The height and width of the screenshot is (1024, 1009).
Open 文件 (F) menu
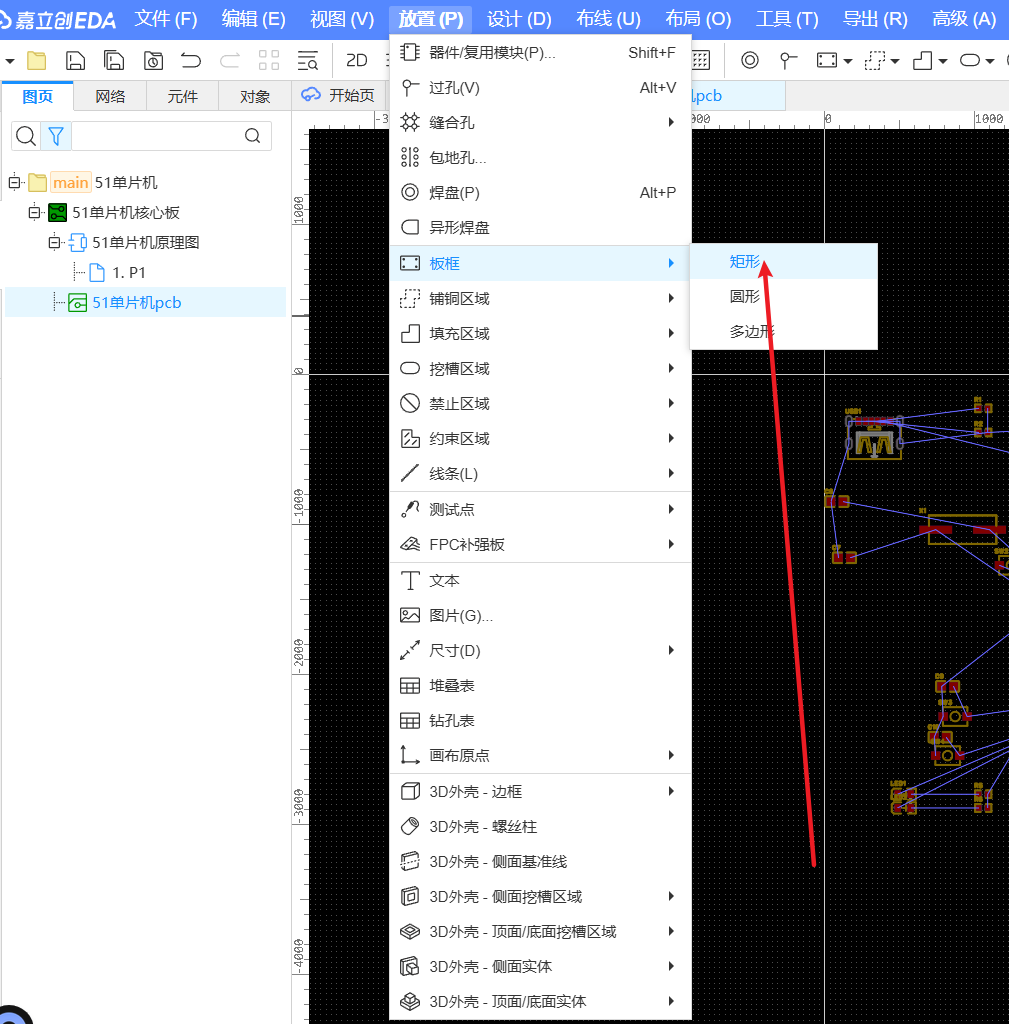tap(166, 19)
